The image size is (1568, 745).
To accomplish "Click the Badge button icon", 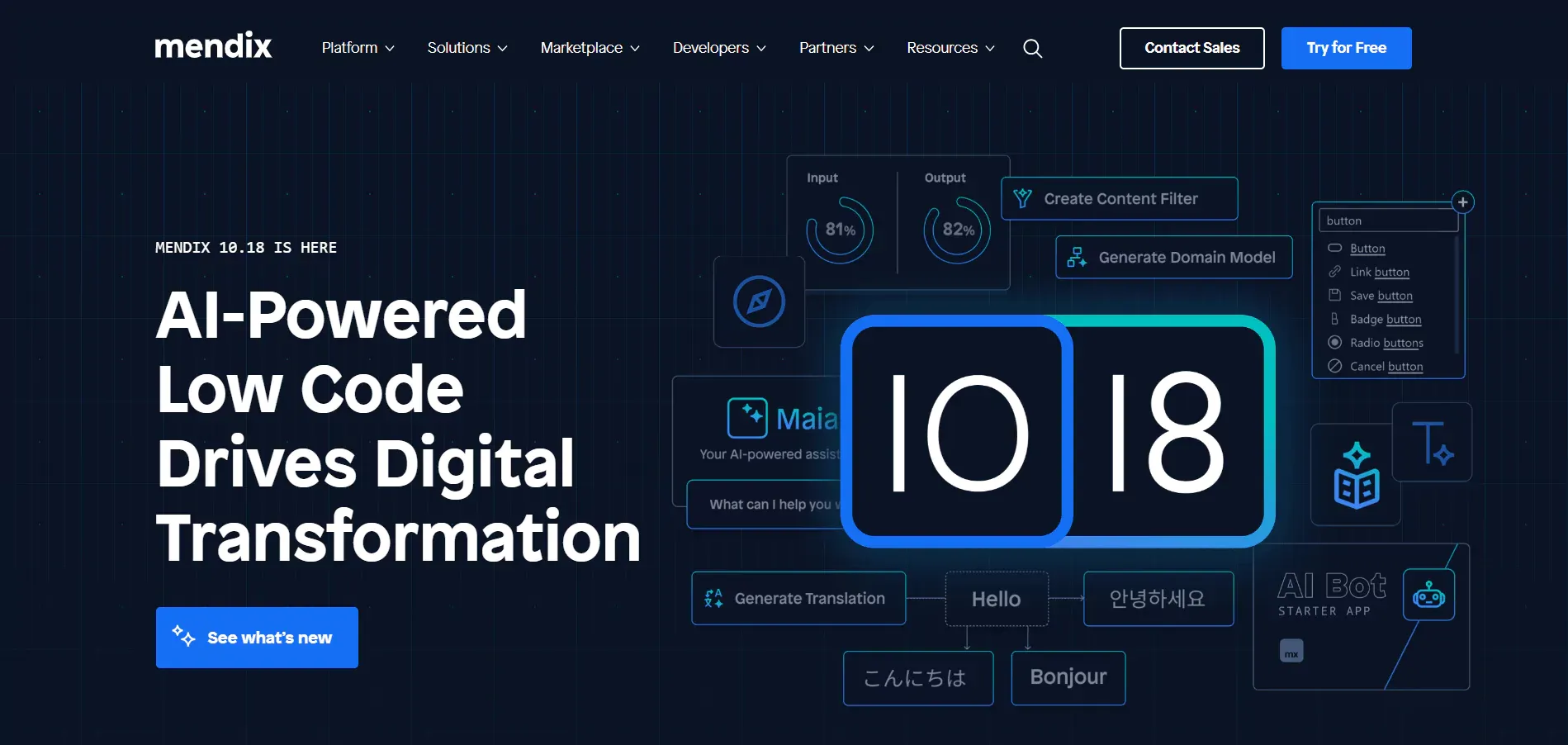I will [x=1334, y=319].
